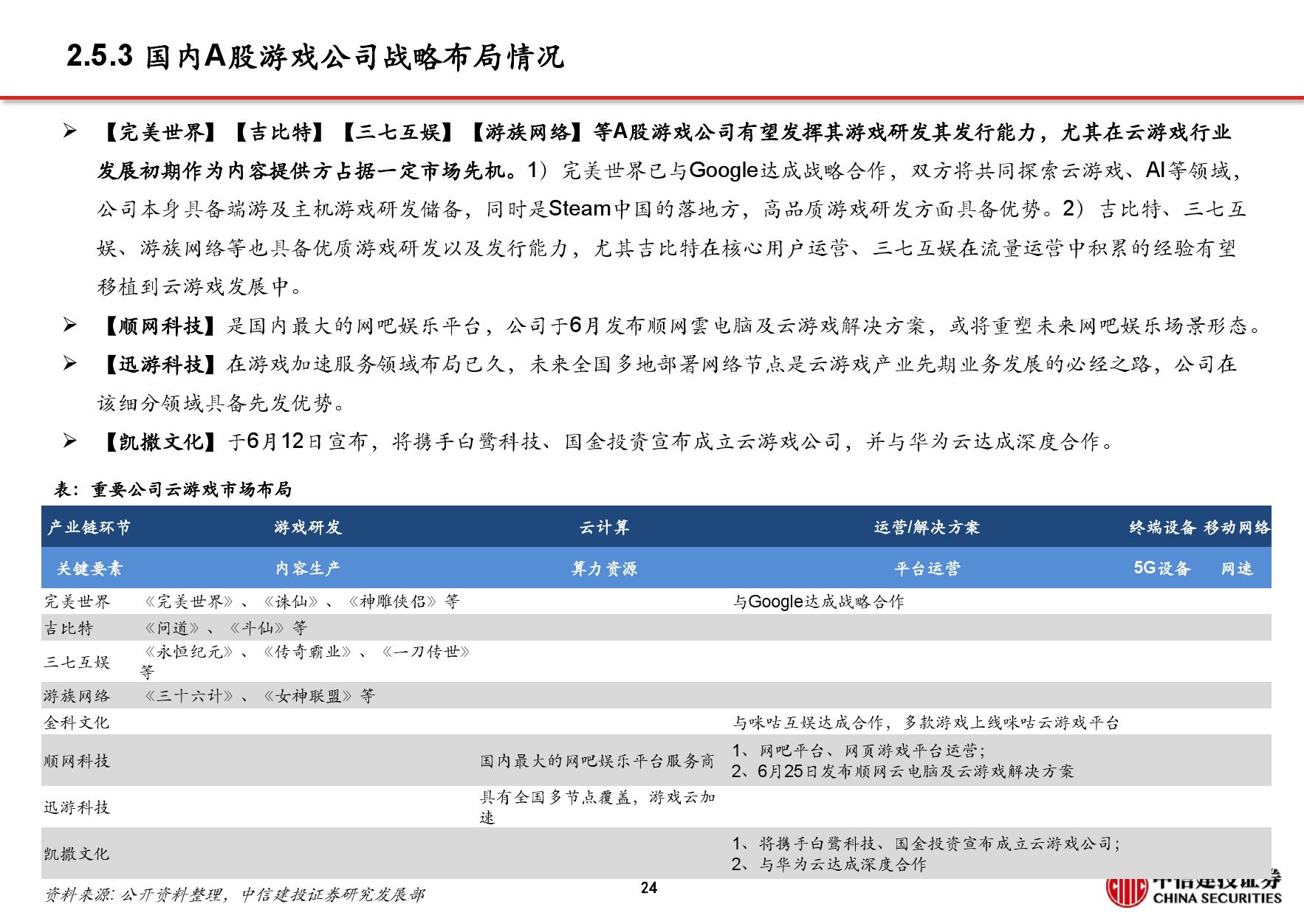
Task: Click the arrow bullet before 【顺网科技】
Action: coord(70,325)
